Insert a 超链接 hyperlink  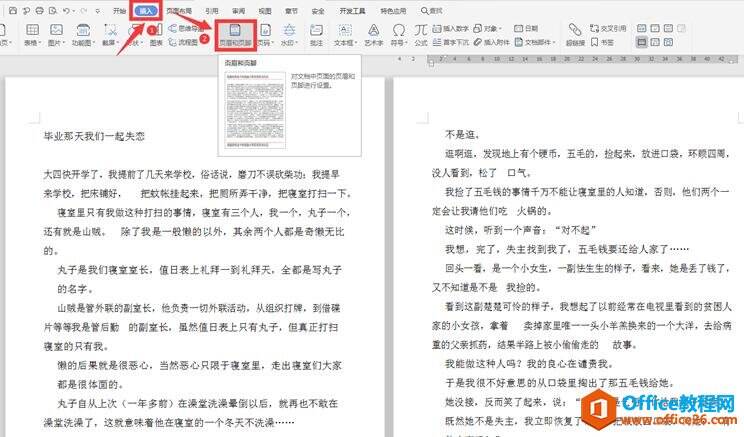(575, 35)
